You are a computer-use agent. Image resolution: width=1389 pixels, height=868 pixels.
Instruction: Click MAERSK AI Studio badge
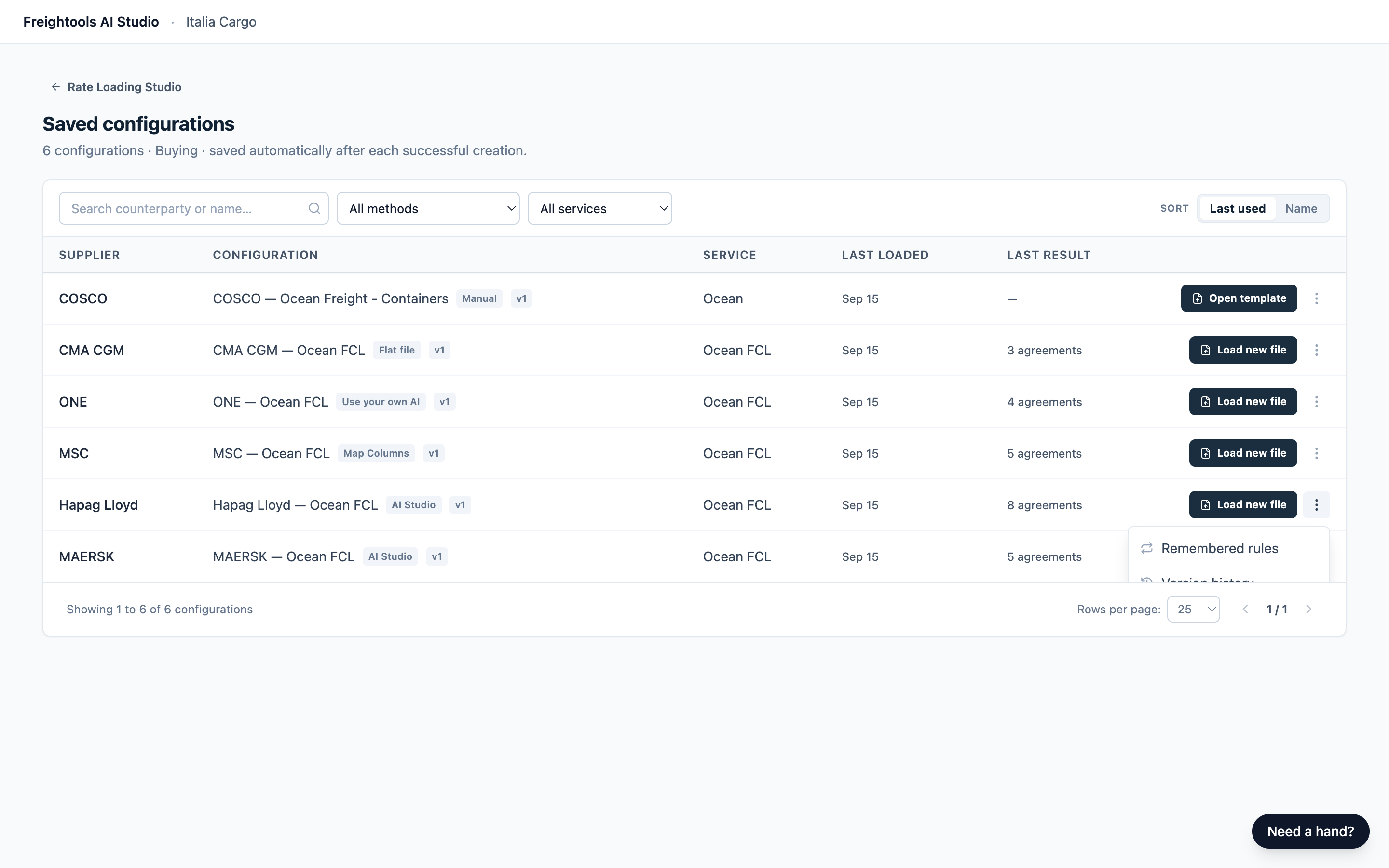click(390, 557)
